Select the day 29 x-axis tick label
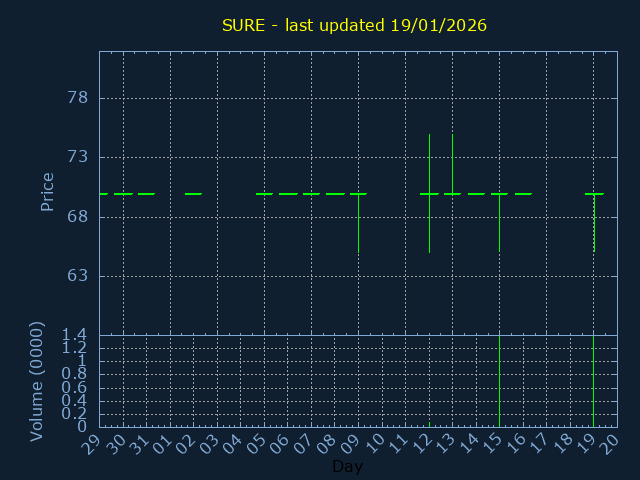 pyautogui.click(x=93, y=446)
